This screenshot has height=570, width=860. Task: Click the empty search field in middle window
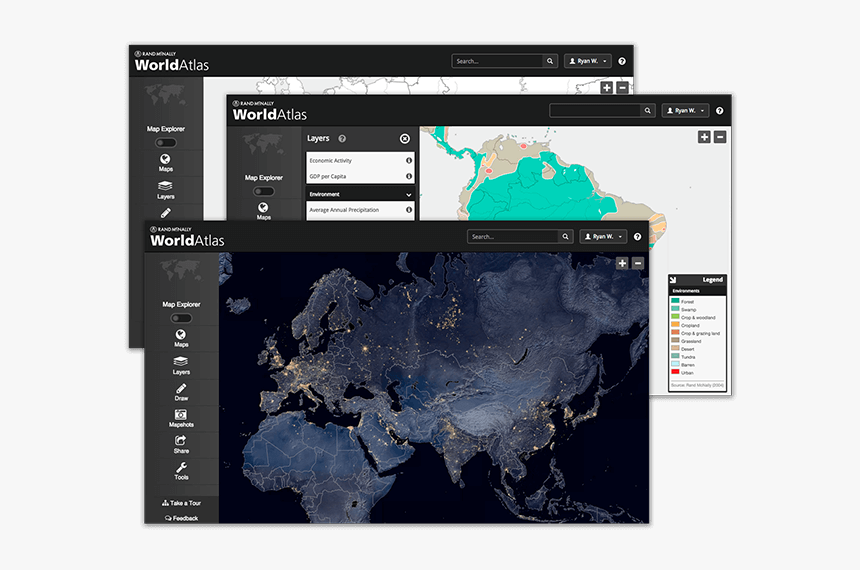[x=595, y=110]
